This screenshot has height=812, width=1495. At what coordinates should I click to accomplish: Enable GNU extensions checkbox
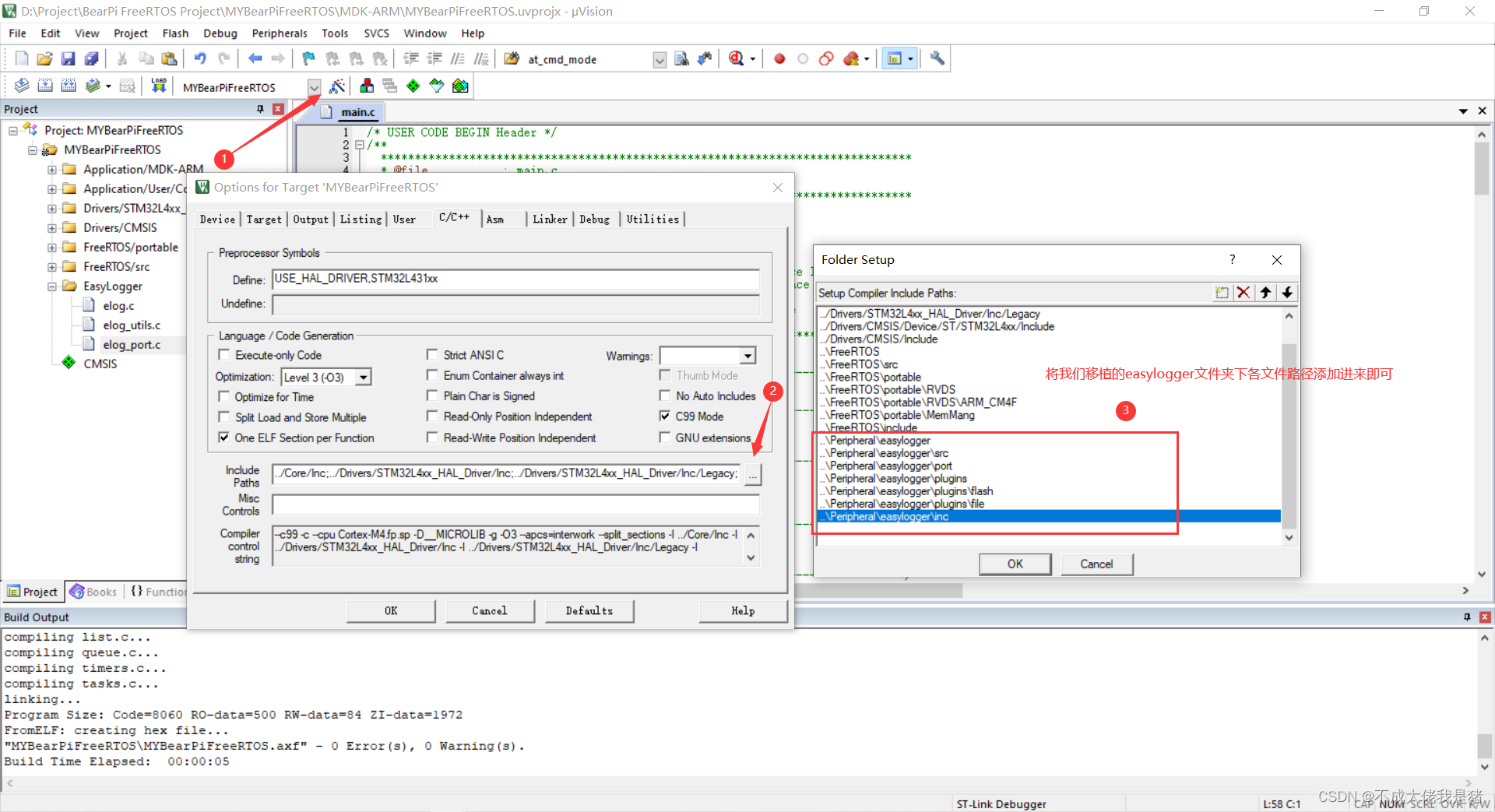click(x=665, y=438)
